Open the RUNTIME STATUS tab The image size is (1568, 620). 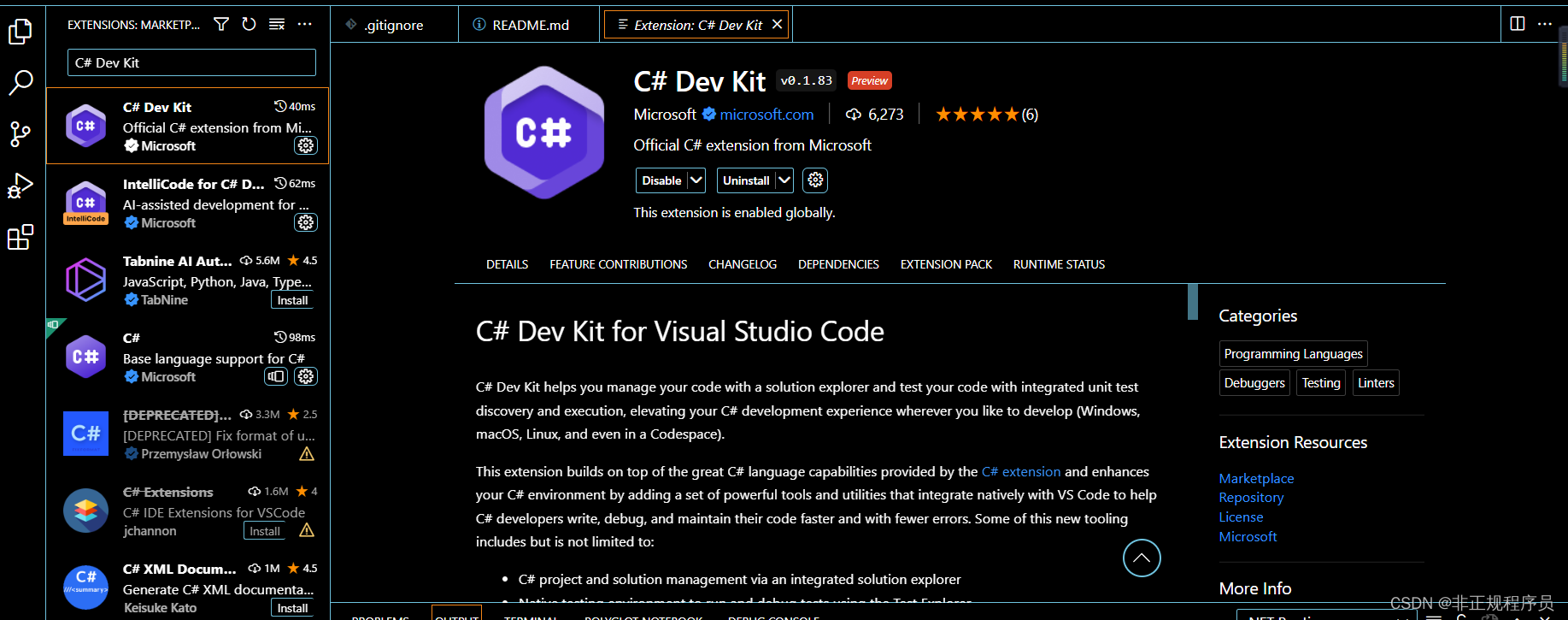[1060, 264]
